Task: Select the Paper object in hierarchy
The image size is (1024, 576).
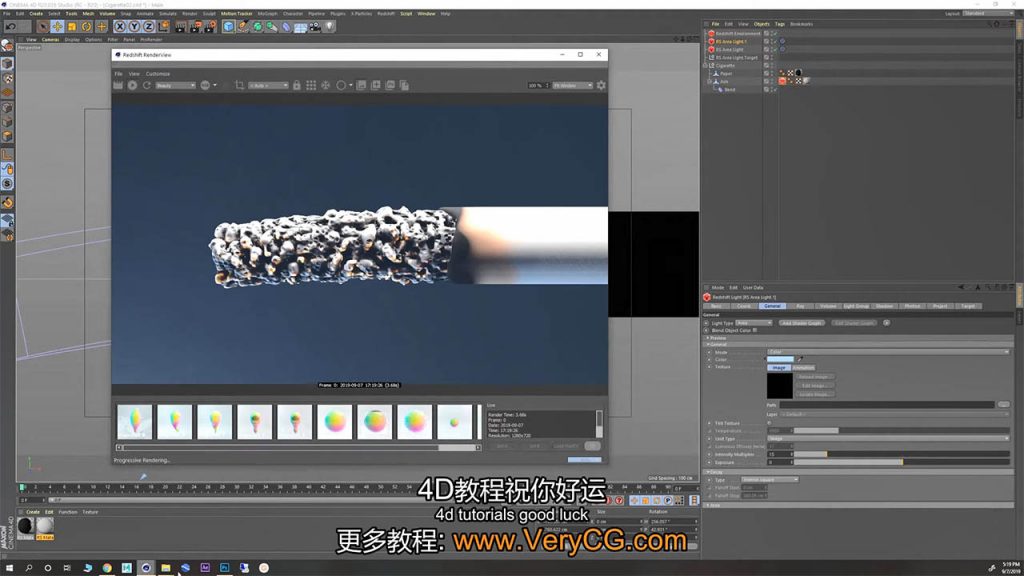Action: click(x=726, y=74)
